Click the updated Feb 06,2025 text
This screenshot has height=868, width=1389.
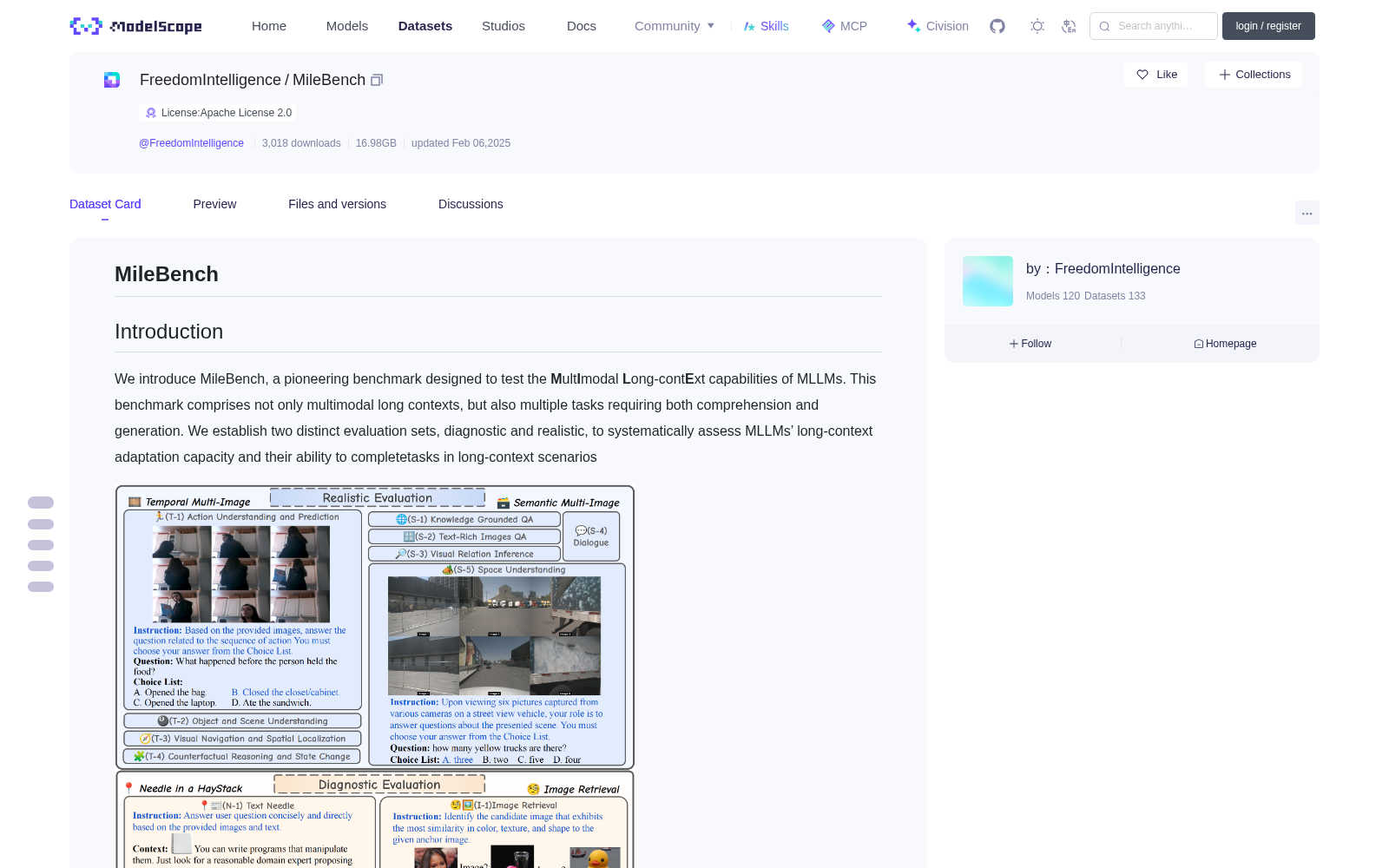click(x=461, y=143)
